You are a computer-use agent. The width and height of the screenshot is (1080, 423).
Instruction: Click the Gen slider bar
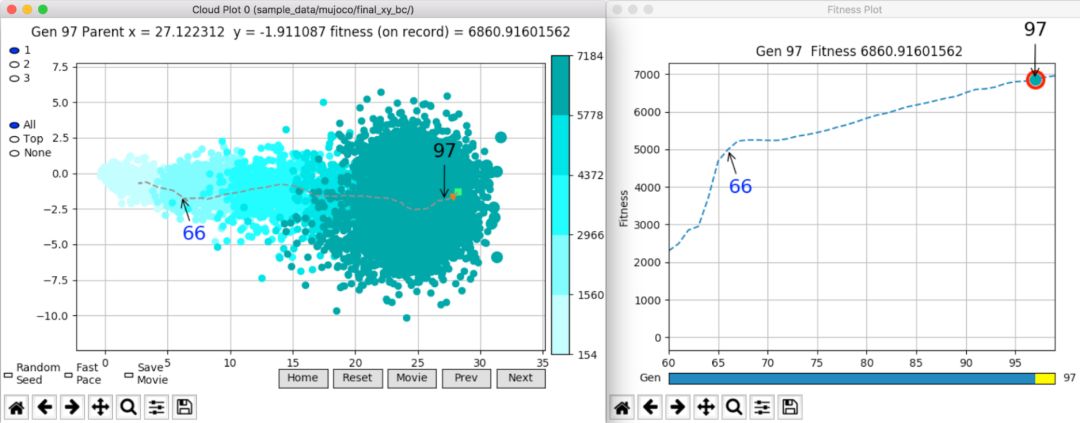pos(862,379)
